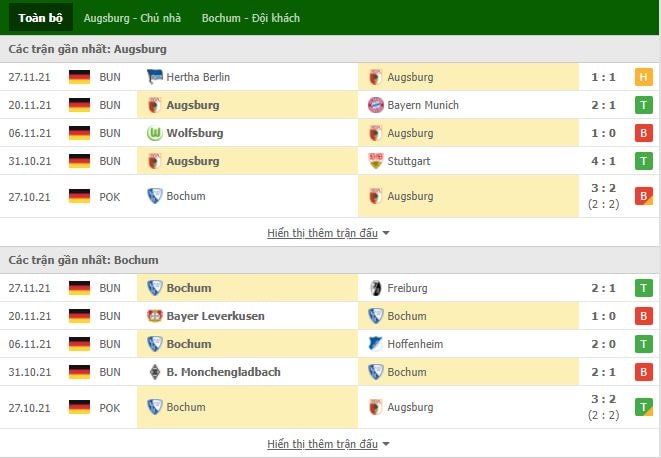Open Hertha Berlin team link
This screenshot has width=661, height=458.
(198, 77)
